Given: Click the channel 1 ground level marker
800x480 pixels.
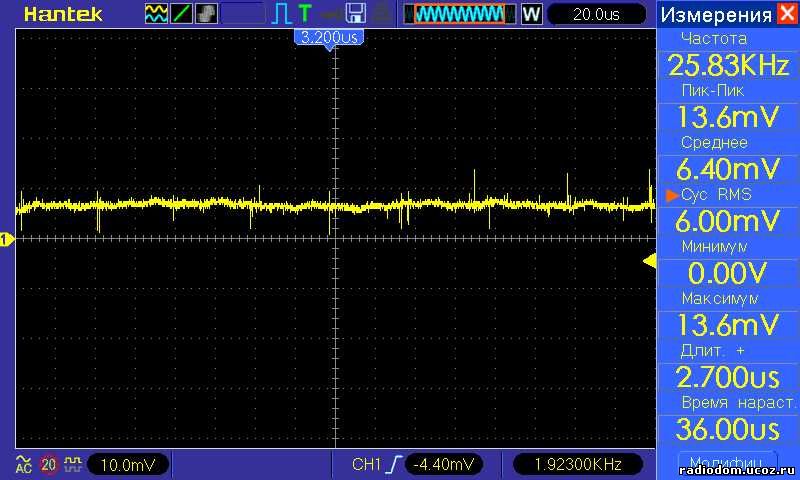Looking at the screenshot, I should click(6, 239).
